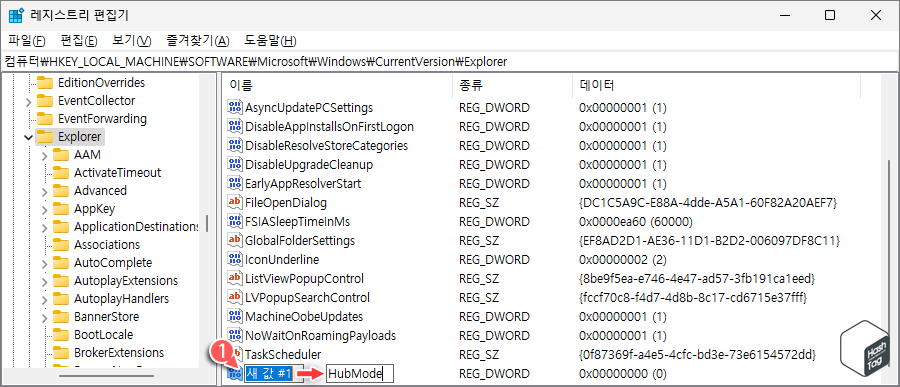Click the tree pane vertical scrollbar thumb
This screenshot has height=387, width=900.
click(207, 223)
